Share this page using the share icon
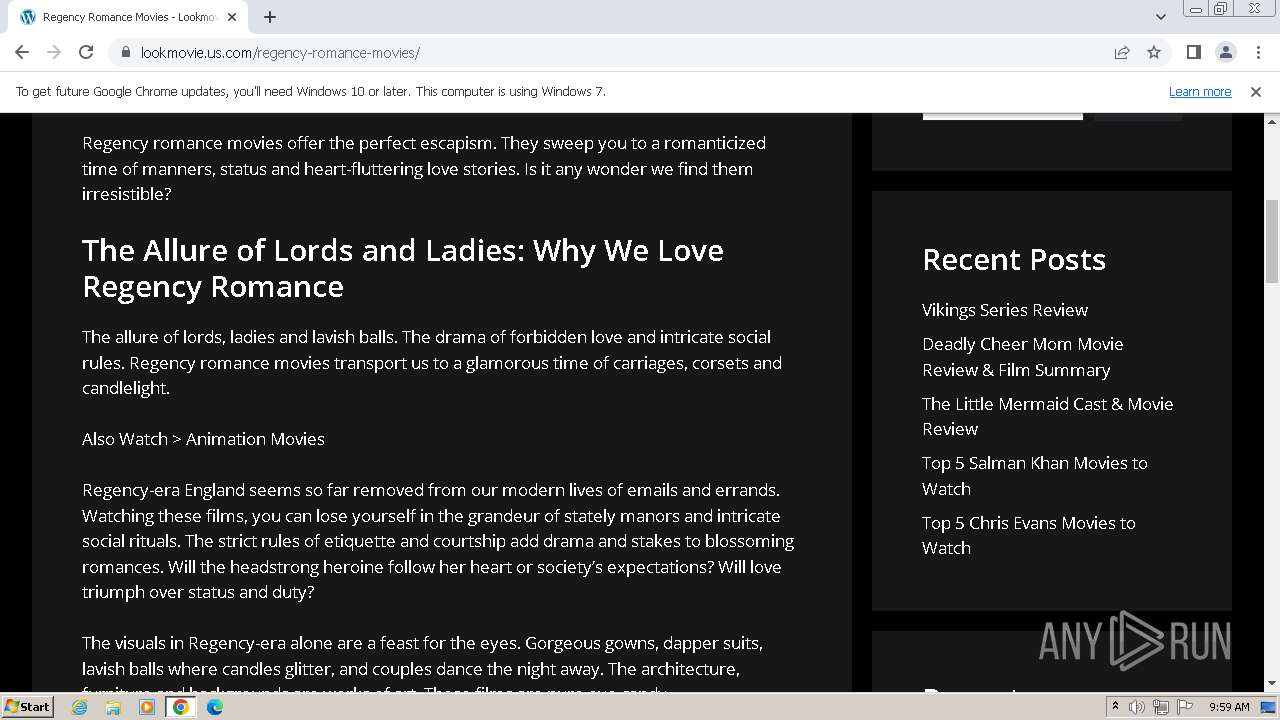The image size is (1280, 720). (x=1122, y=52)
